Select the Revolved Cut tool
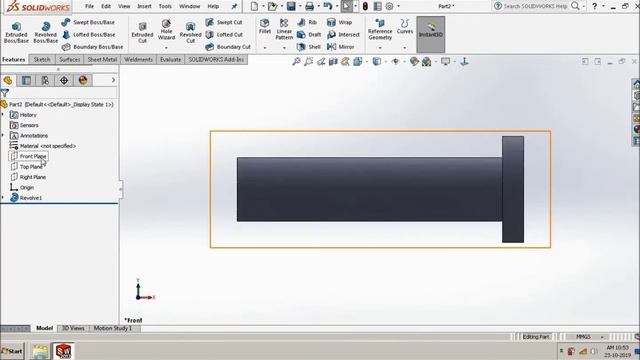 tap(190, 33)
